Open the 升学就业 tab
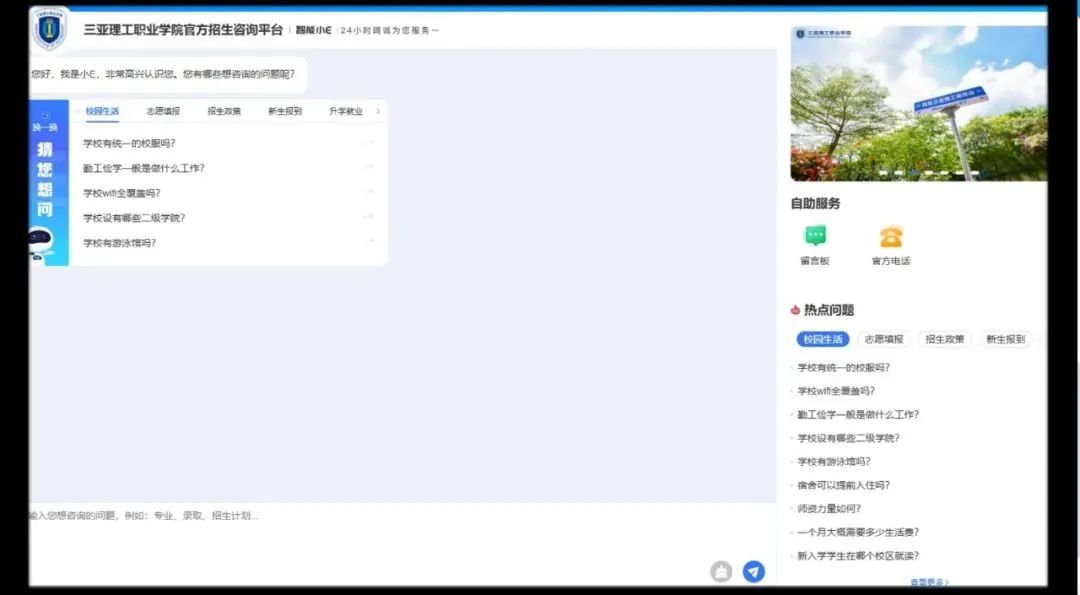This screenshot has height=595, width=1080. (x=346, y=111)
